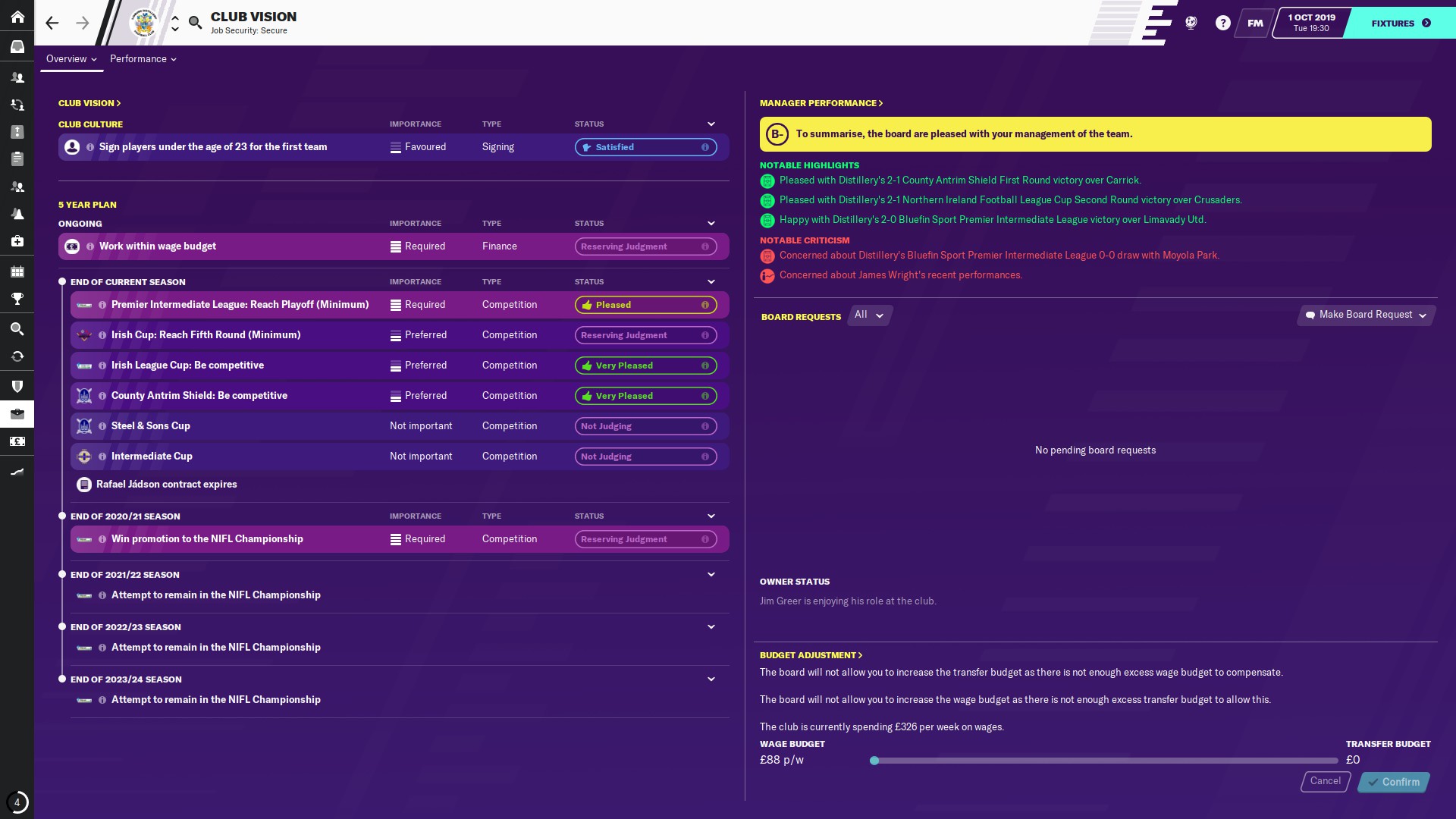Open the Make Board Request dropdown
1456x819 pixels.
[x=1367, y=315]
